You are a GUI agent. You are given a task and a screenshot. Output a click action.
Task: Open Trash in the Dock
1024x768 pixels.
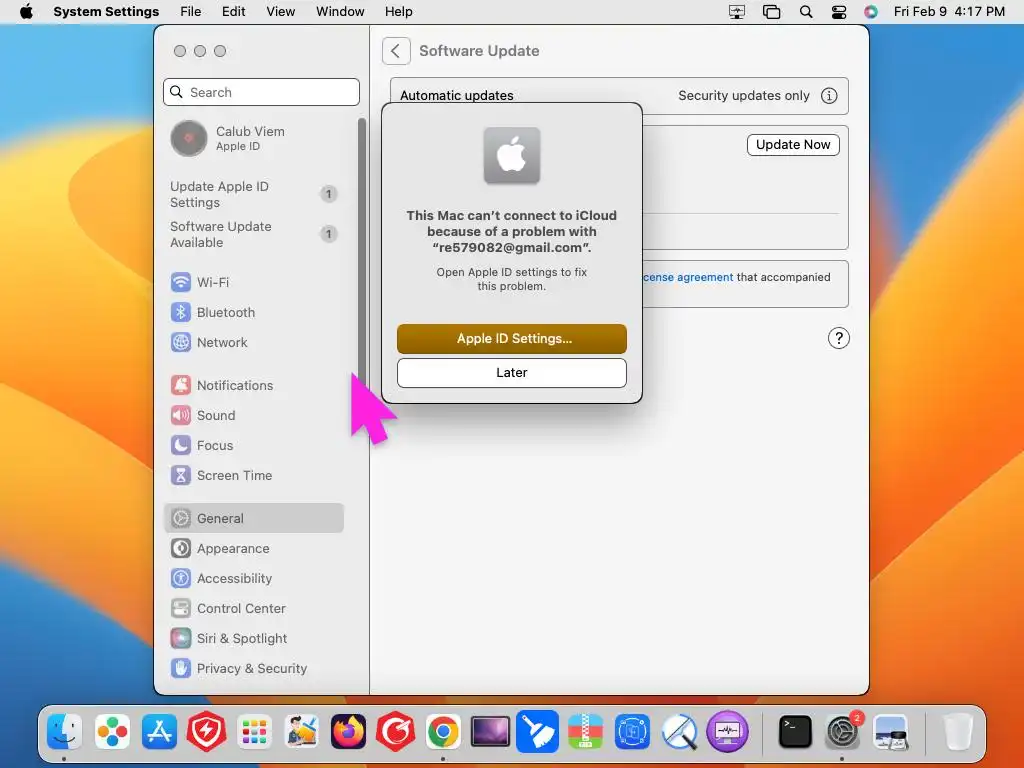958,731
